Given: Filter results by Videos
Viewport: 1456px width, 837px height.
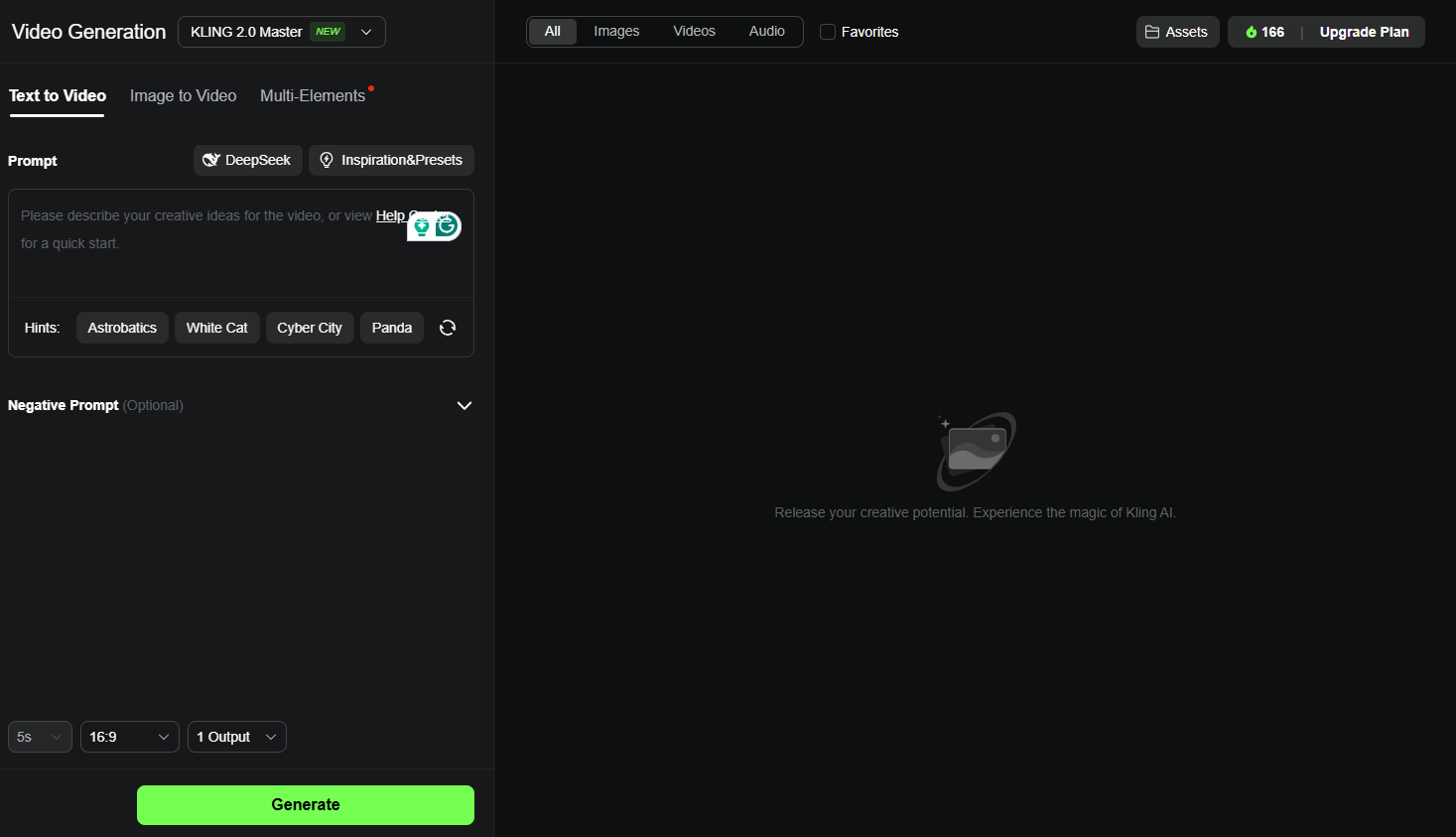Looking at the screenshot, I should (694, 32).
